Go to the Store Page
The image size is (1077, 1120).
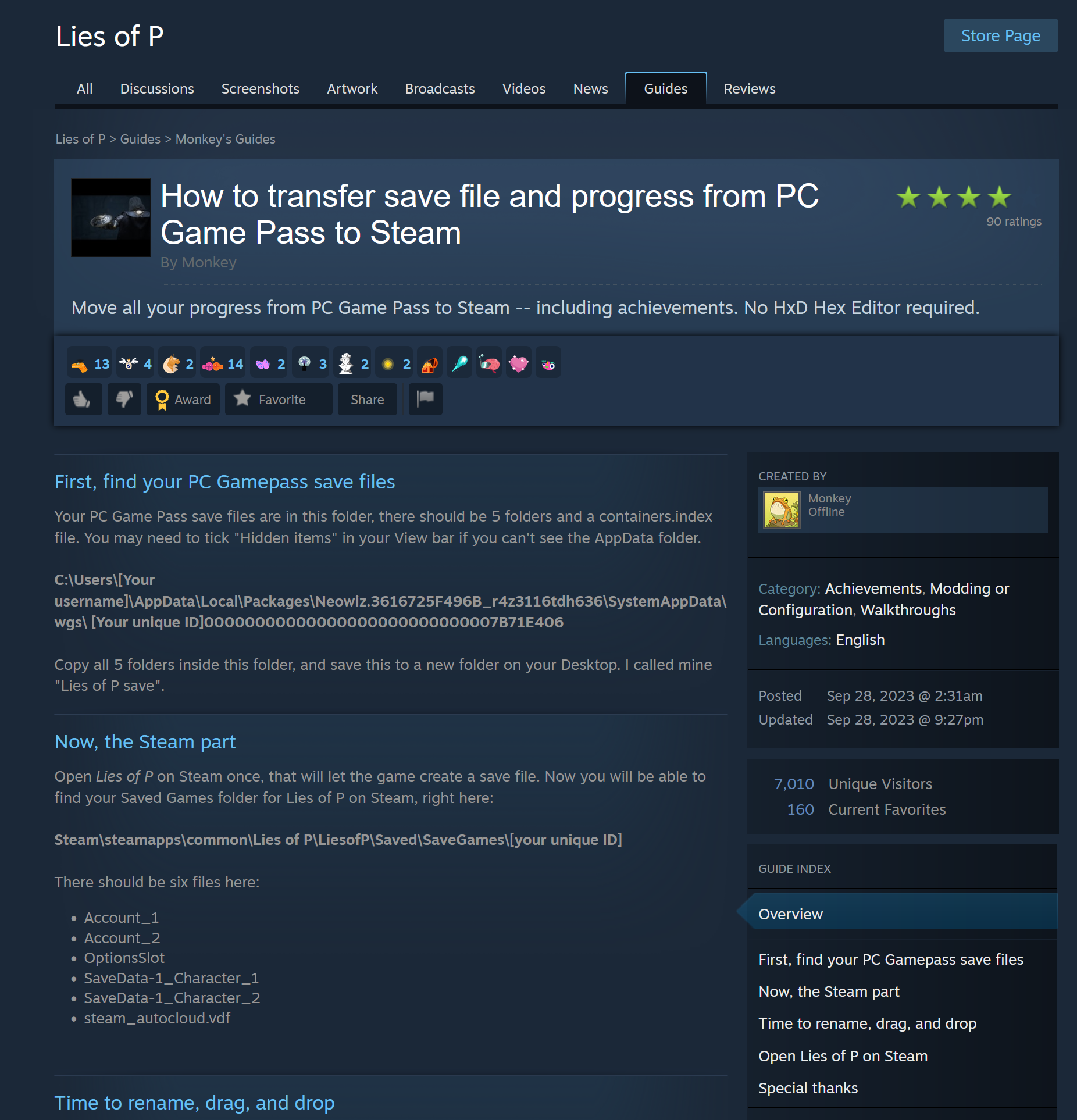1001,35
